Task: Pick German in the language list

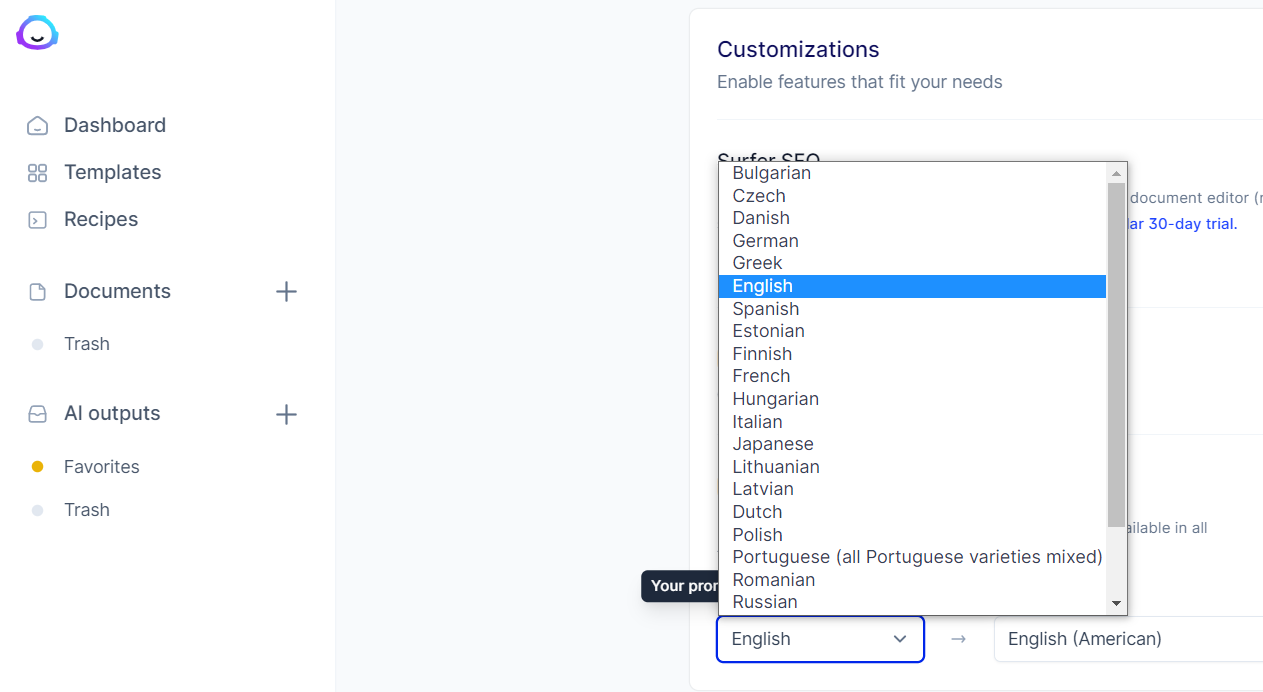Action: tap(765, 241)
